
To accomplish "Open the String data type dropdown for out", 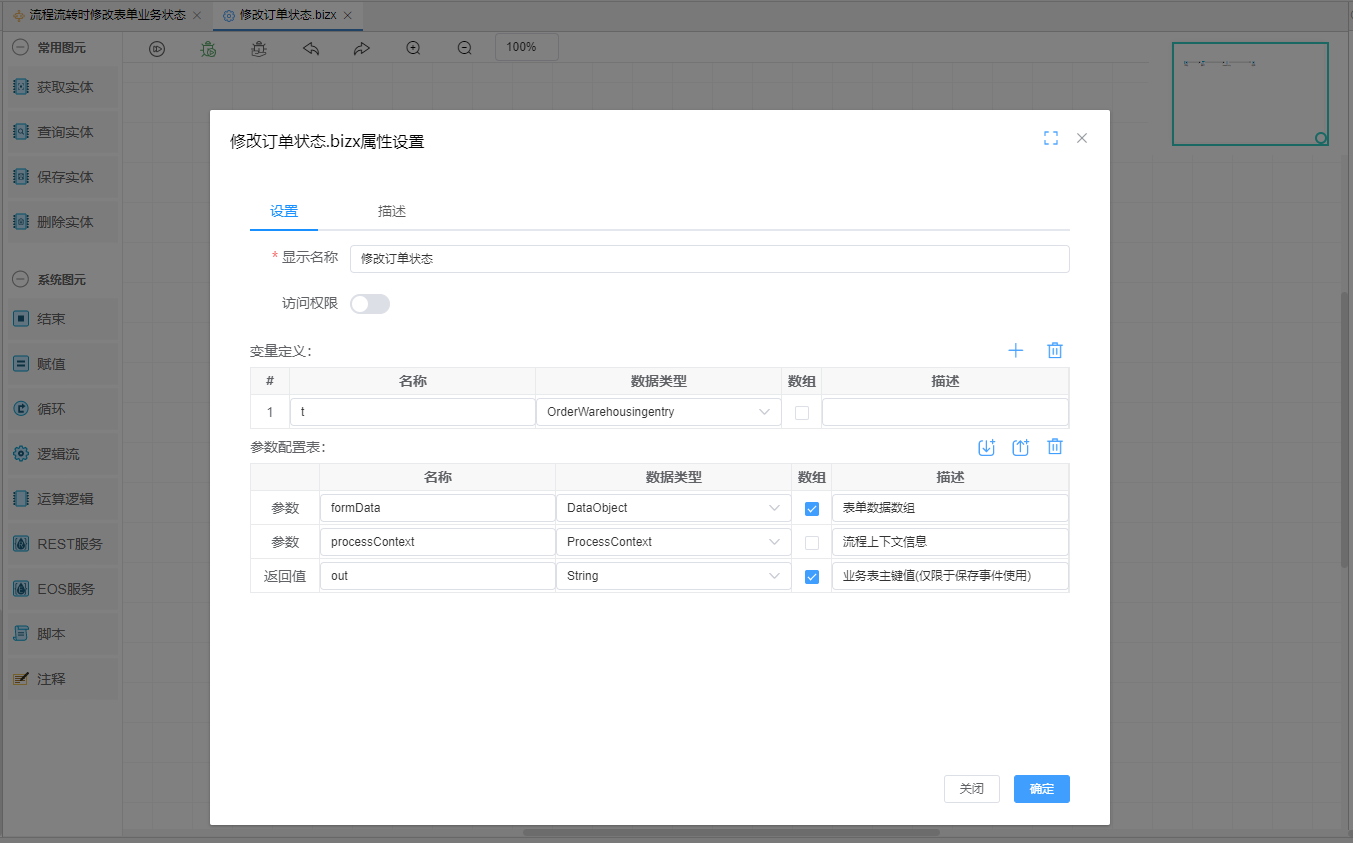I will [x=672, y=576].
